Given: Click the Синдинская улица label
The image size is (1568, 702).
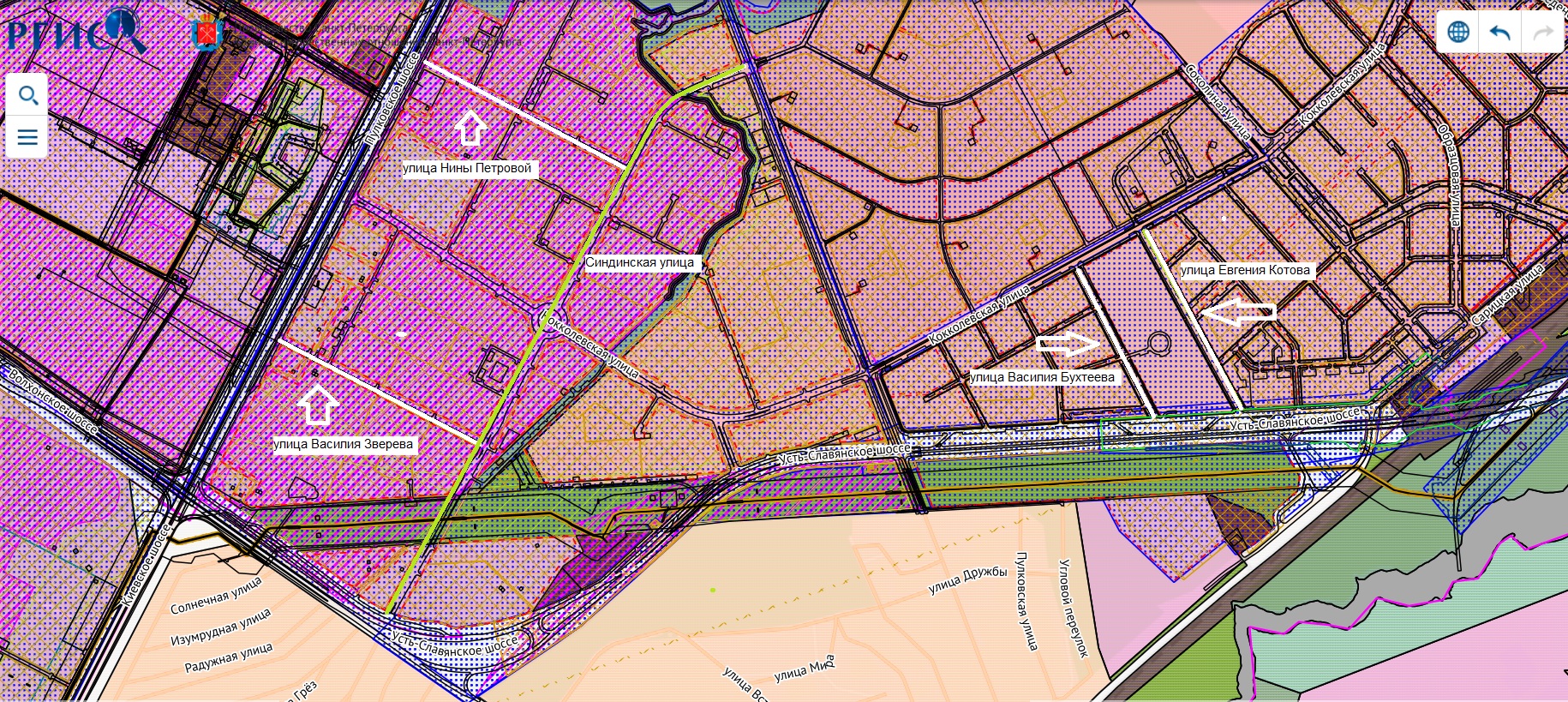Looking at the screenshot, I should 640,263.
